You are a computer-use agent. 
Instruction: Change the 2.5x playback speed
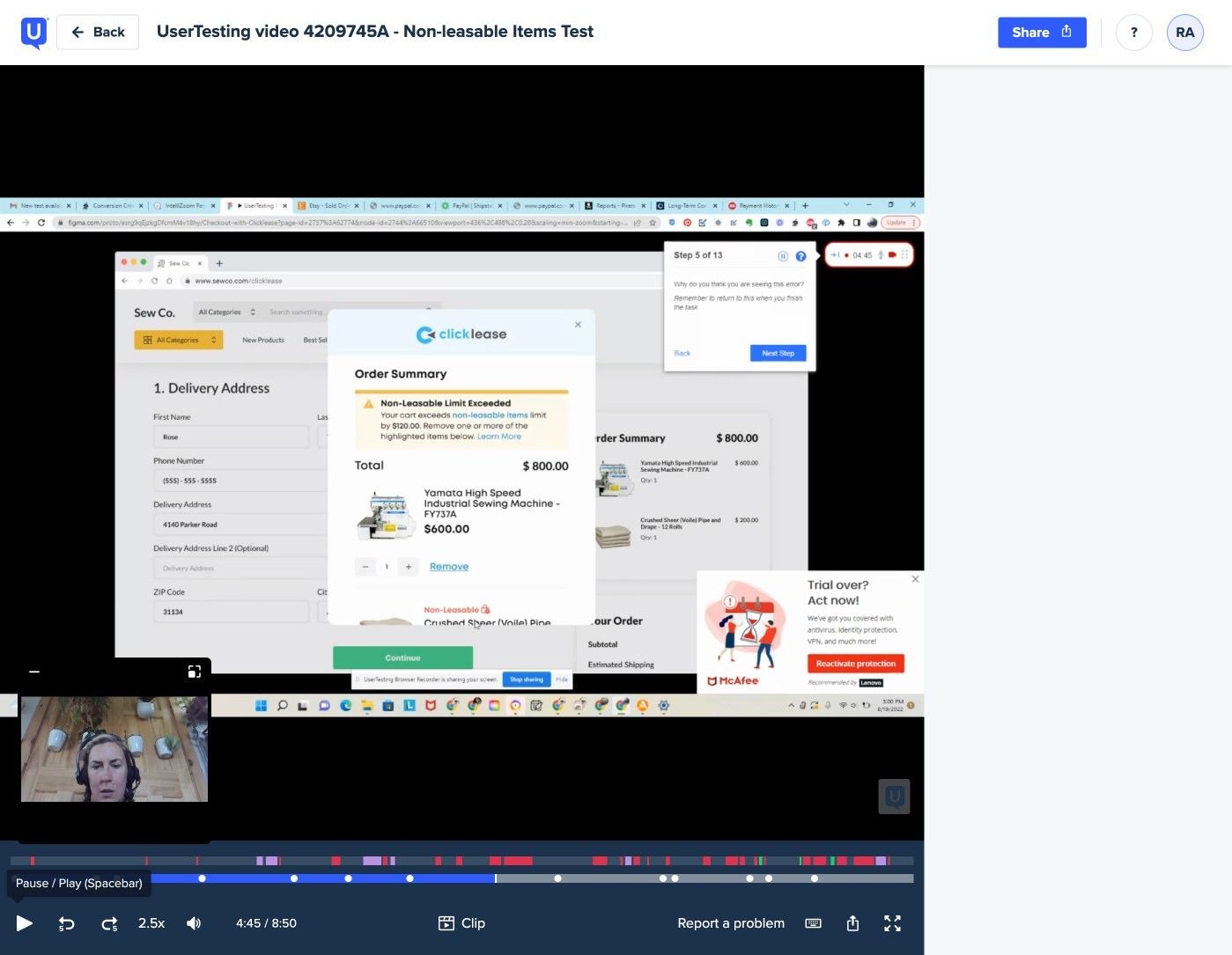coord(151,923)
